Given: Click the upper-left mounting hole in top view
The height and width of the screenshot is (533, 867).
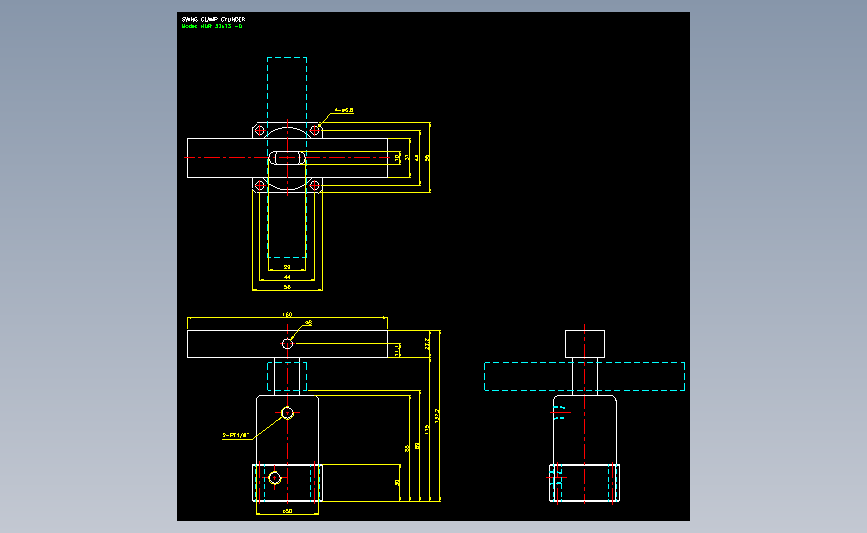Looking at the screenshot, I should [x=260, y=130].
